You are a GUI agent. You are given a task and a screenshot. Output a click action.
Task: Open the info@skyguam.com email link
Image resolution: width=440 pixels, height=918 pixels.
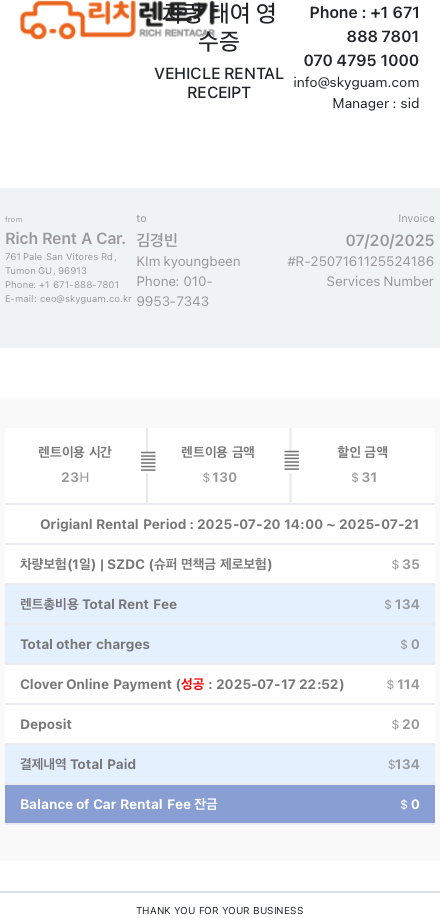[x=356, y=83]
